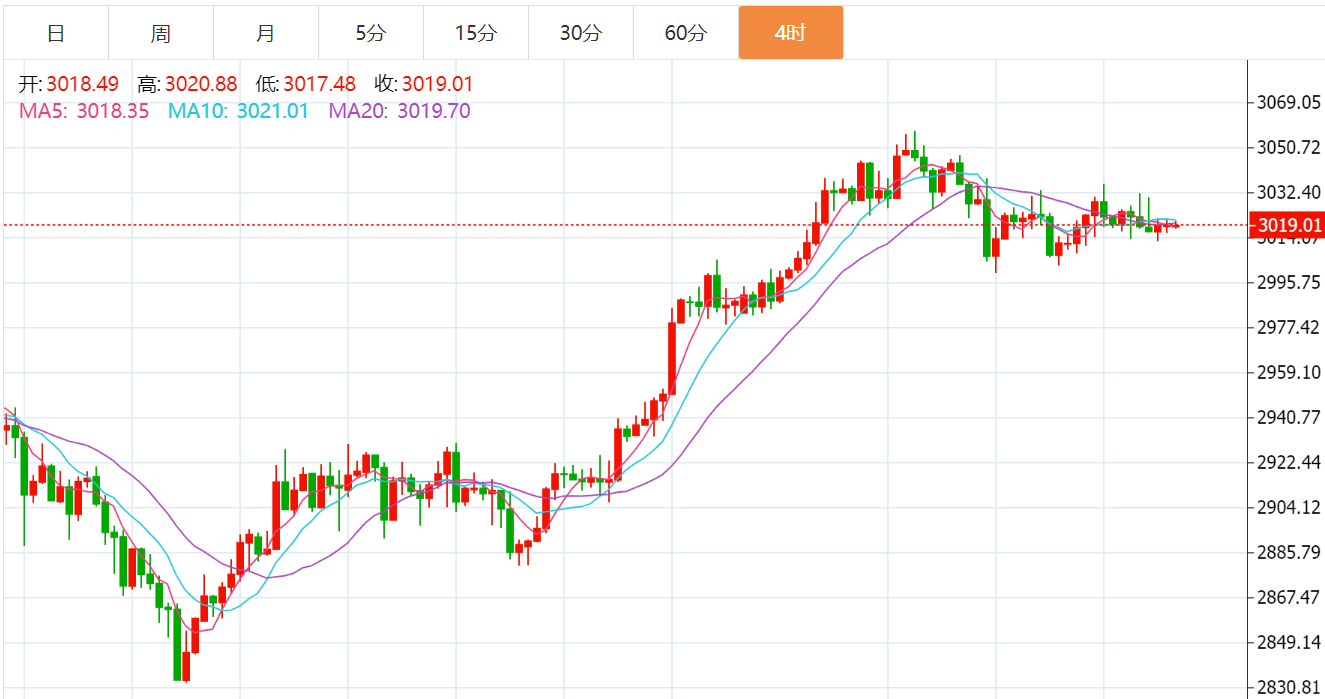Open the 月 monthly chart tab

[266, 33]
